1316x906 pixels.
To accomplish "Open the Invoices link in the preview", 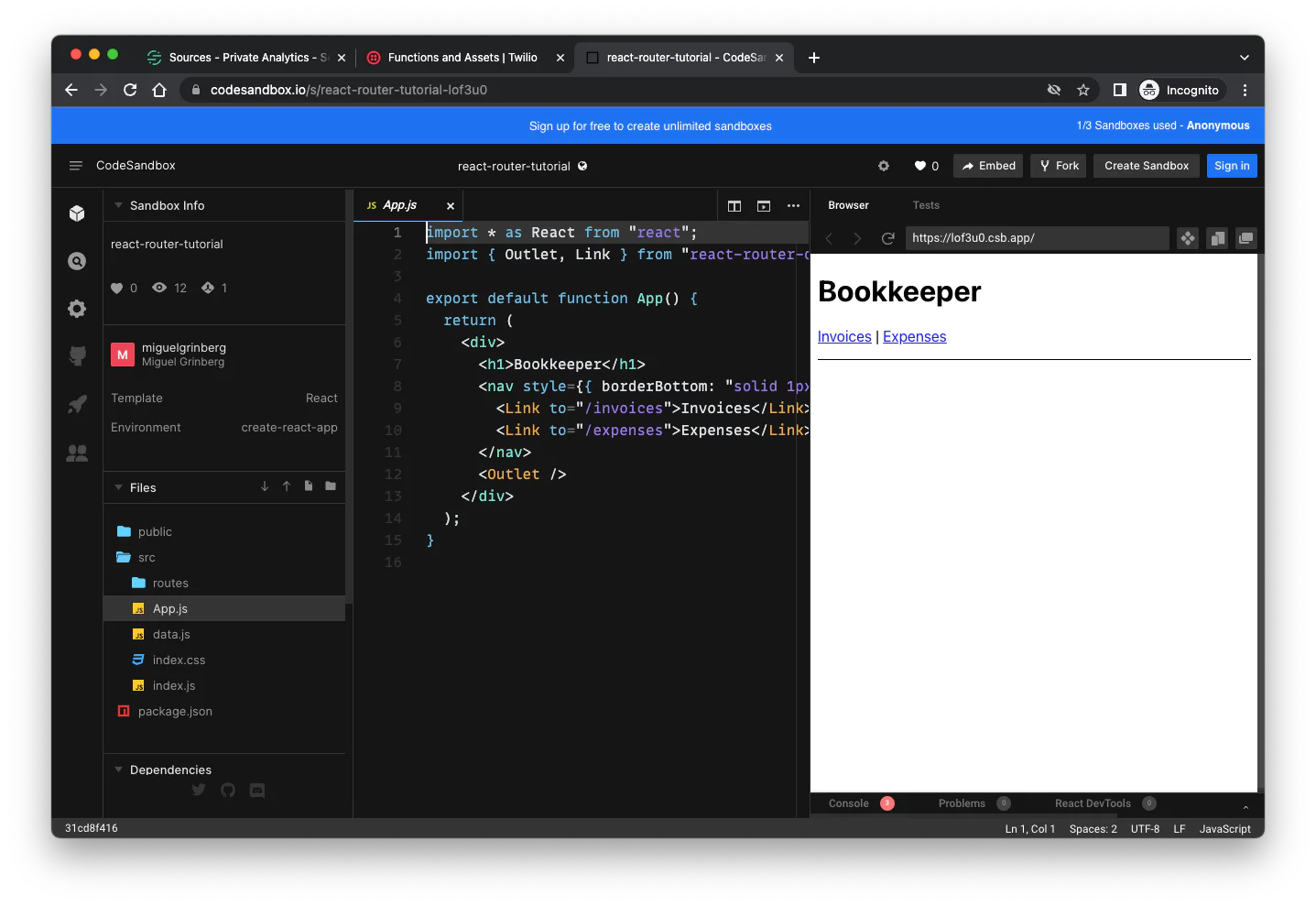I will click(843, 336).
